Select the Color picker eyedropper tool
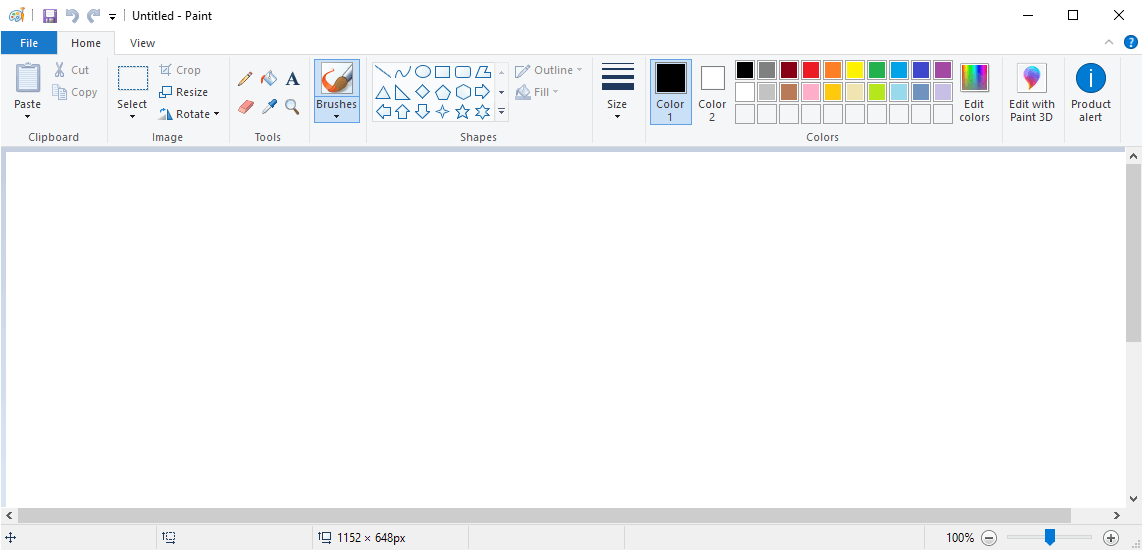 [x=269, y=107]
